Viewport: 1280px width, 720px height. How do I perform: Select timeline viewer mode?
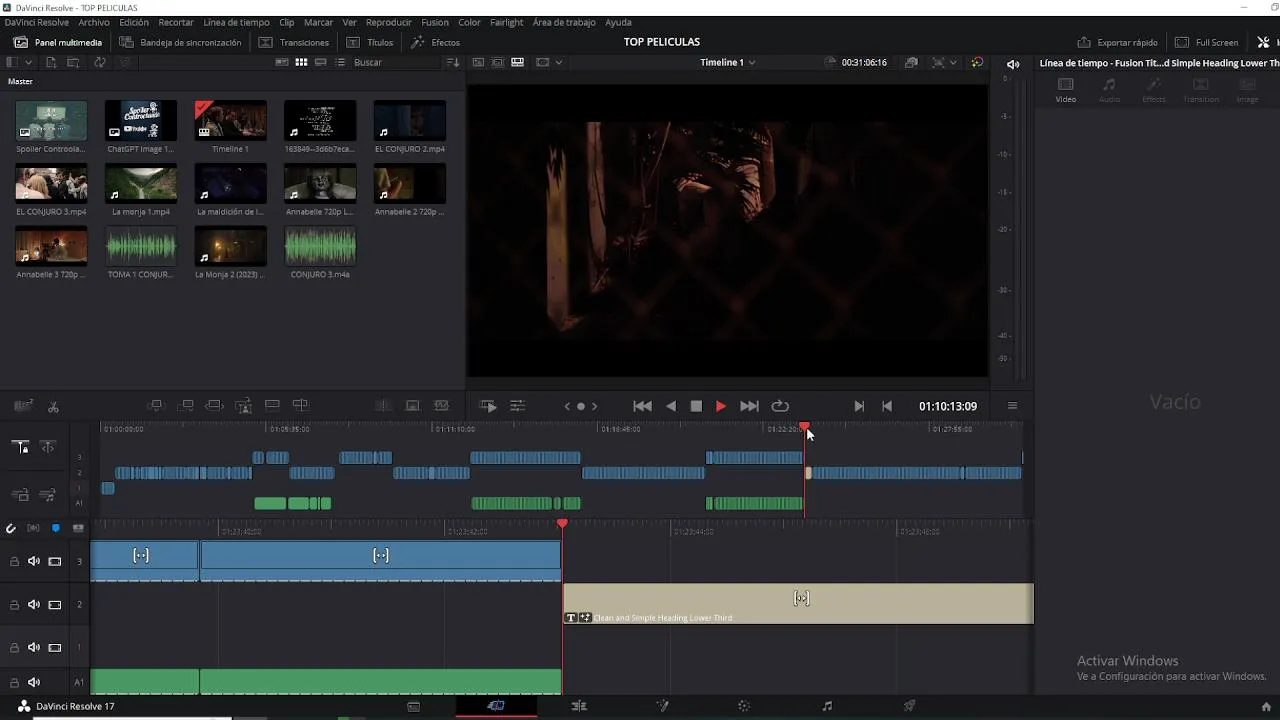point(517,62)
